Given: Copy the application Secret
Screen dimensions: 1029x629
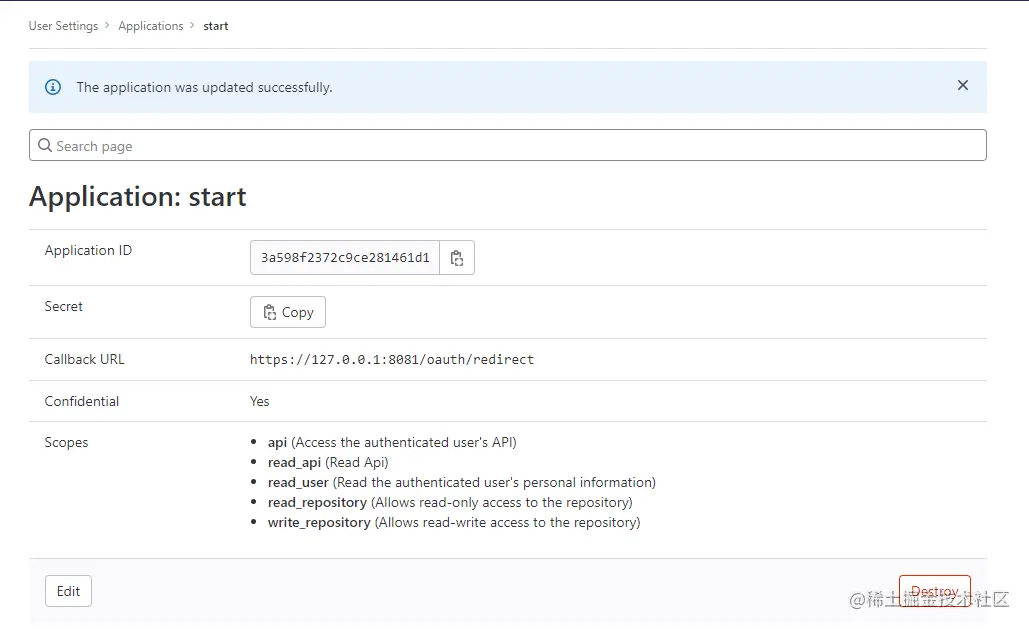Looking at the screenshot, I should coord(287,312).
